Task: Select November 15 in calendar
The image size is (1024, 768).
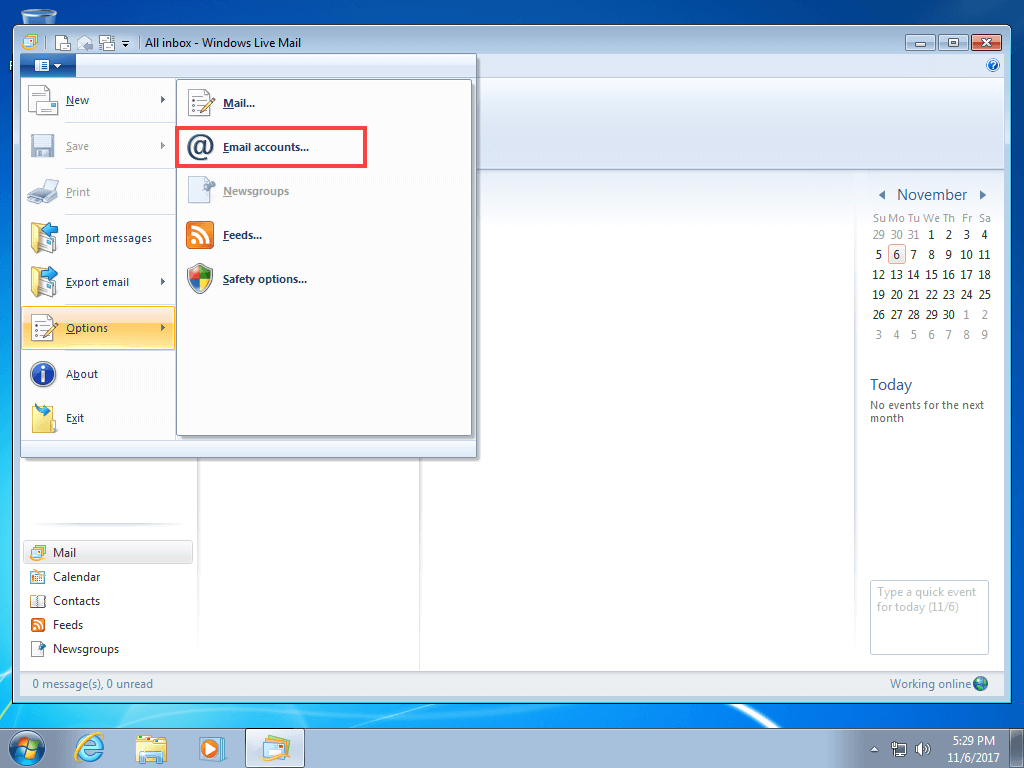Action: coord(931,275)
